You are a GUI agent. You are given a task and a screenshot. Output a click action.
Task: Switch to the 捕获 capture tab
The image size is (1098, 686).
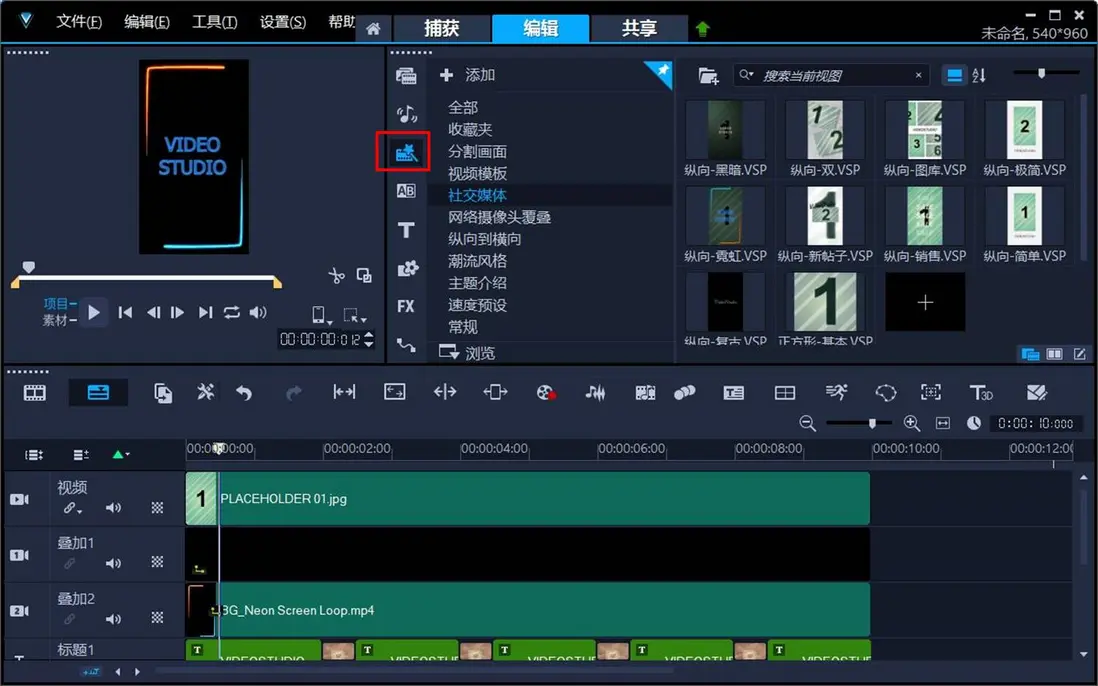click(442, 29)
